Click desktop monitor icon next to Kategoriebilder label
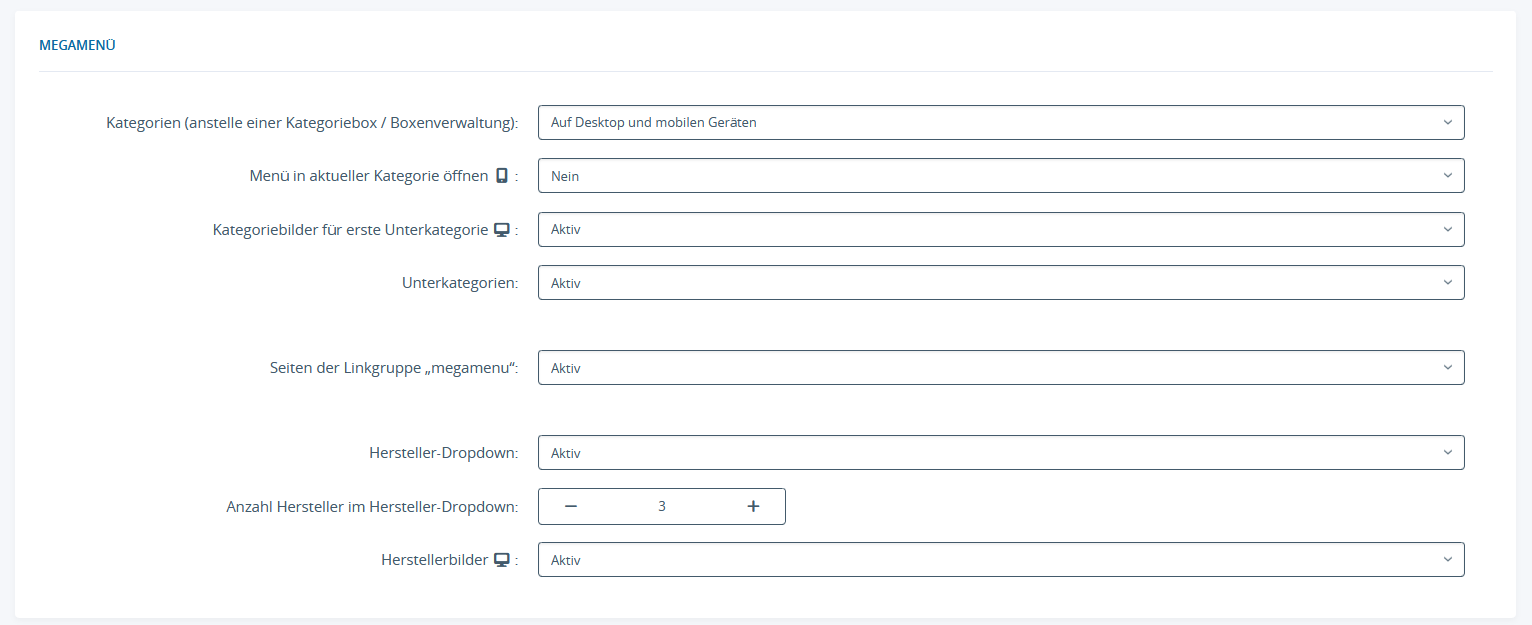This screenshot has width=1532, height=625. (x=502, y=230)
